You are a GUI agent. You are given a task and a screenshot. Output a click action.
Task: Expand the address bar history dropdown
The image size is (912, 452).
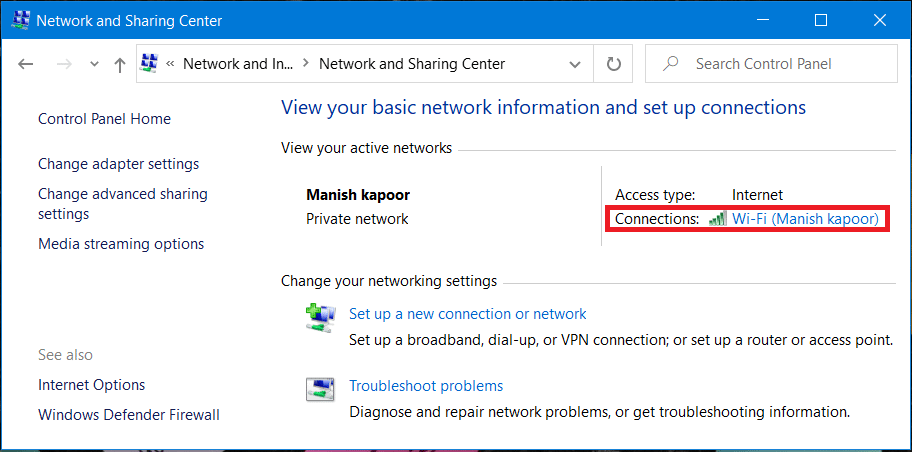[x=575, y=64]
